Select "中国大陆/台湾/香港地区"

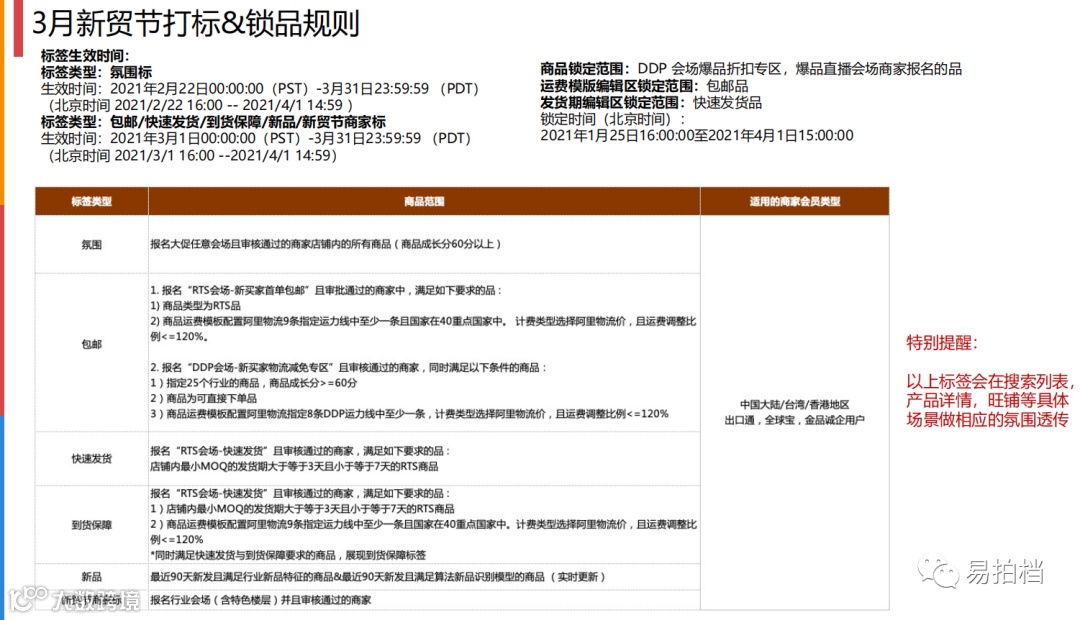(795, 405)
